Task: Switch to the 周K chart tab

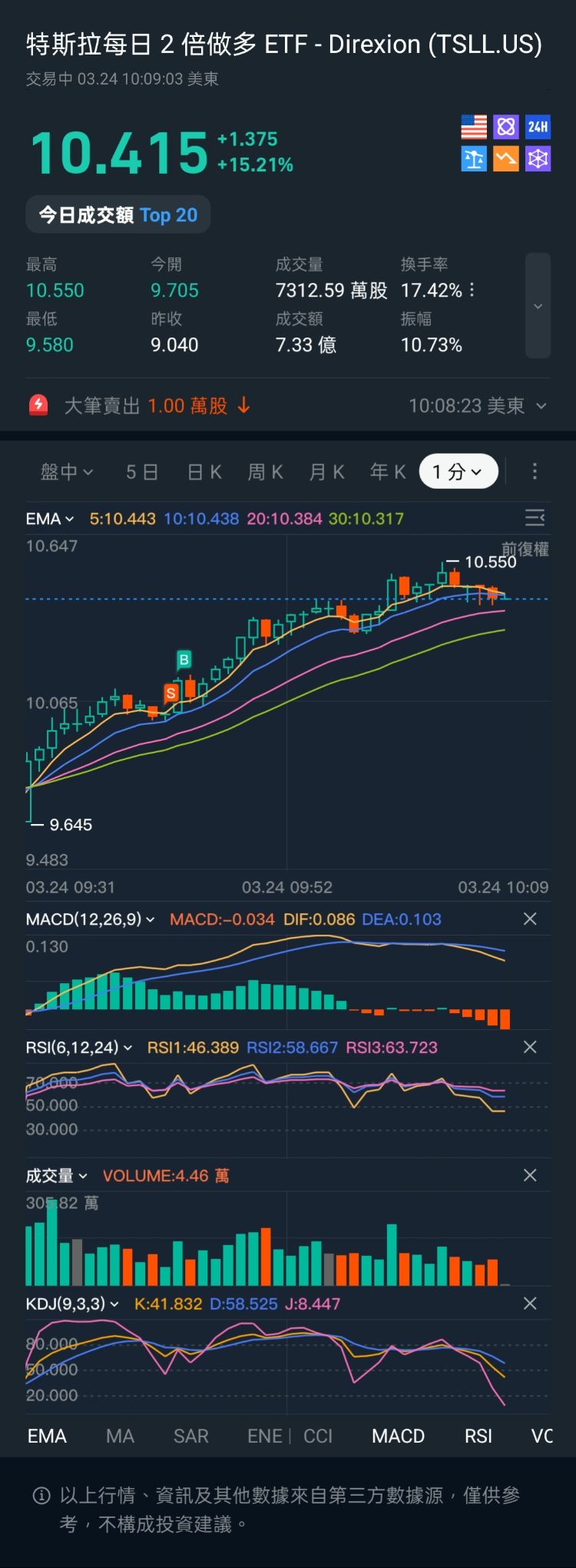Action: click(x=265, y=472)
